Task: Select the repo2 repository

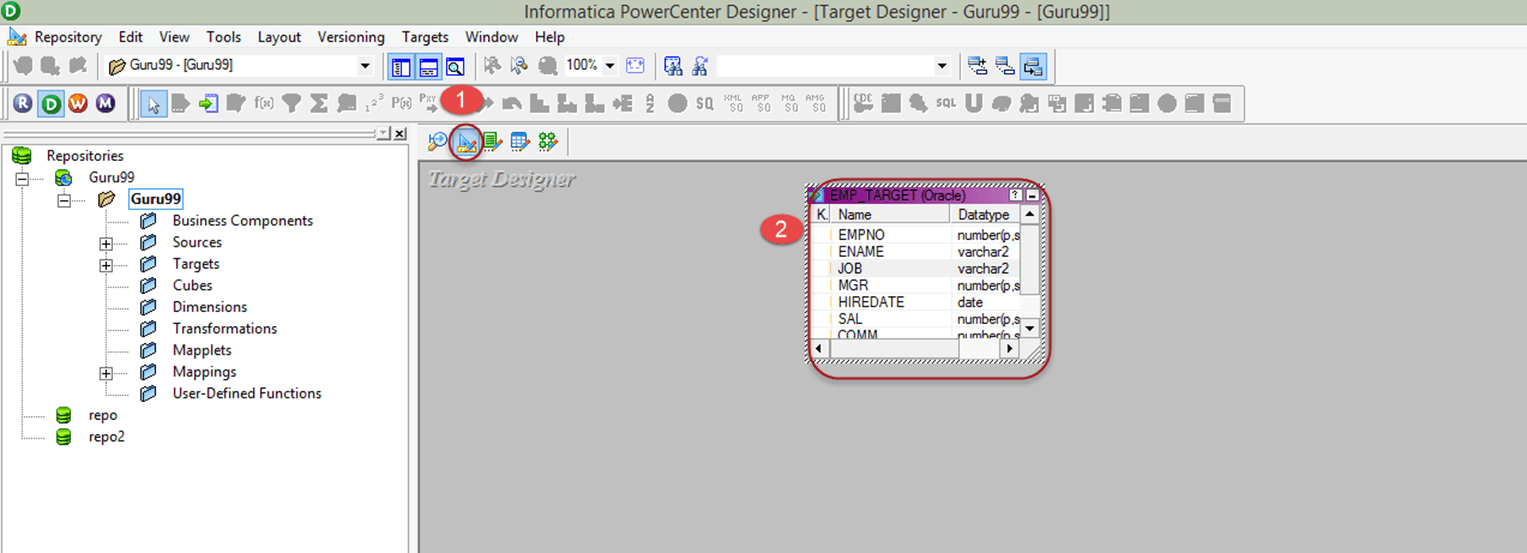Action: 106,437
